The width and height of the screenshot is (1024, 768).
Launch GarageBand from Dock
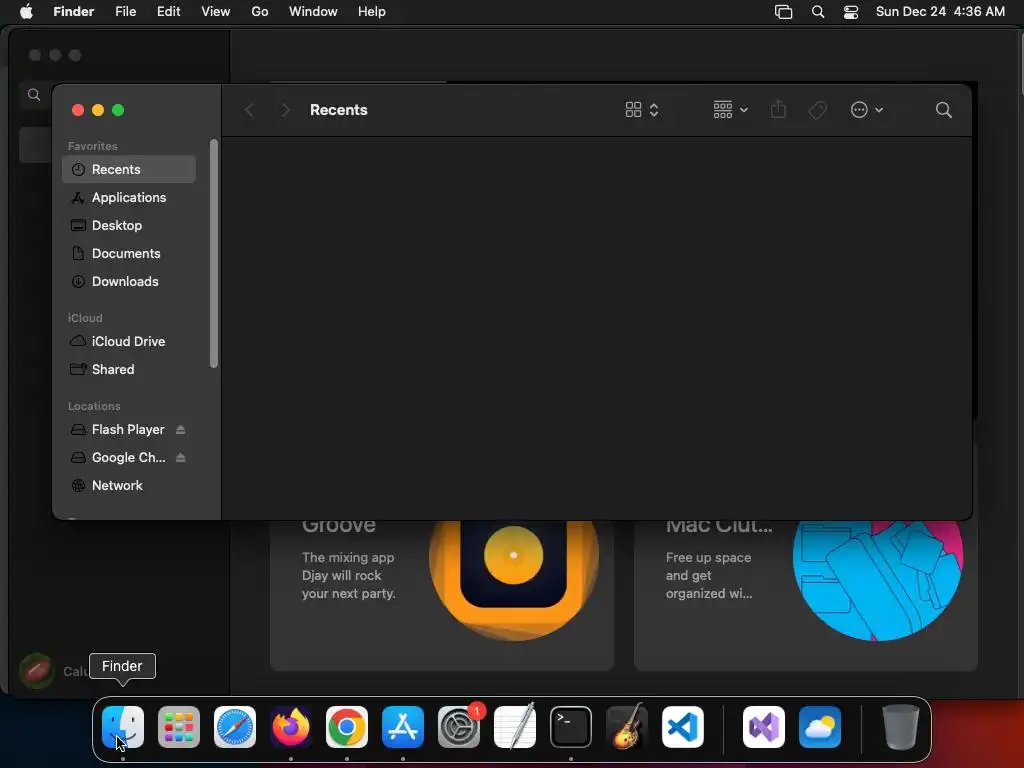(x=627, y=727)
